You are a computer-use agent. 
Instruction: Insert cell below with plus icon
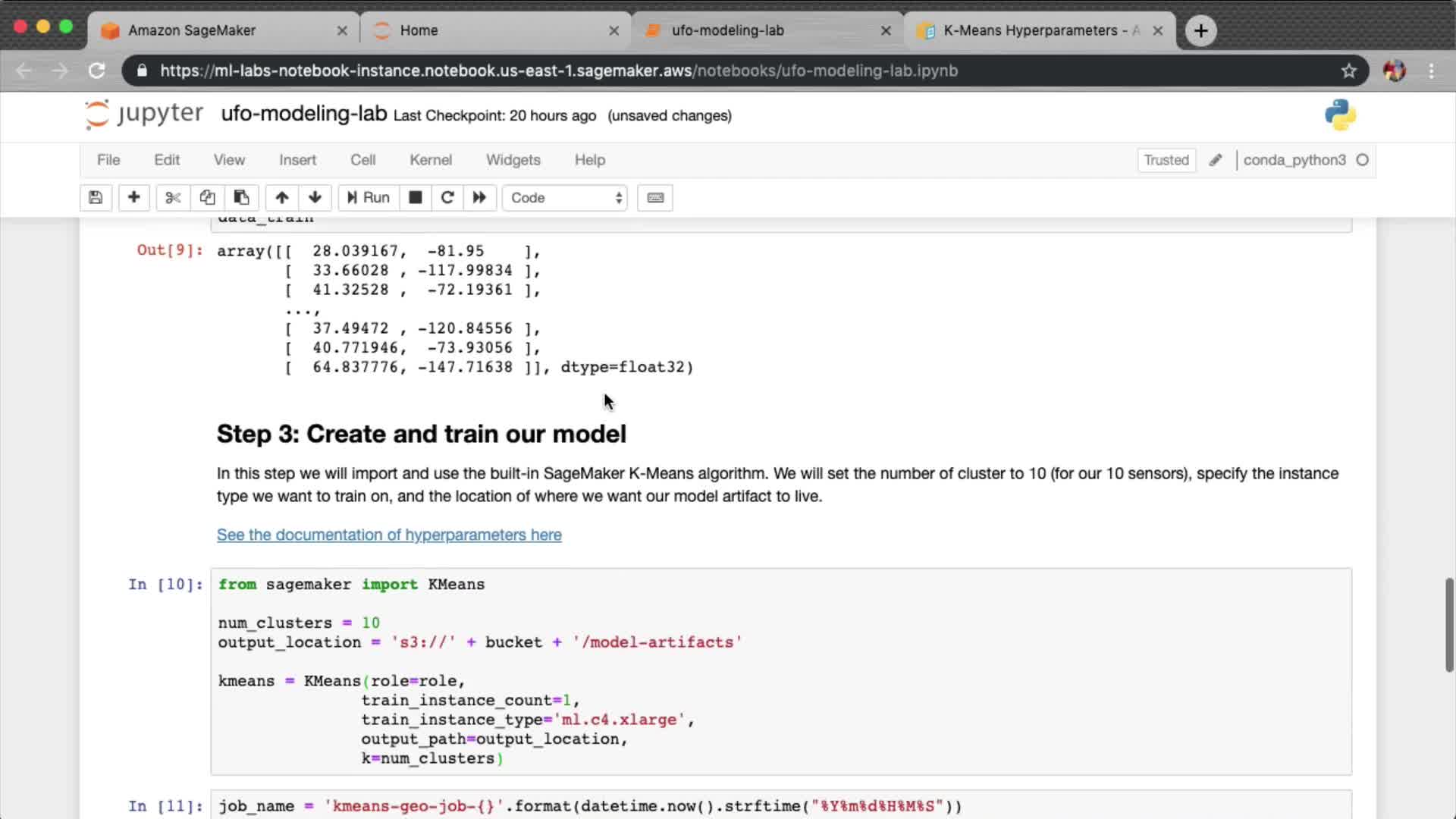(133, 198)
